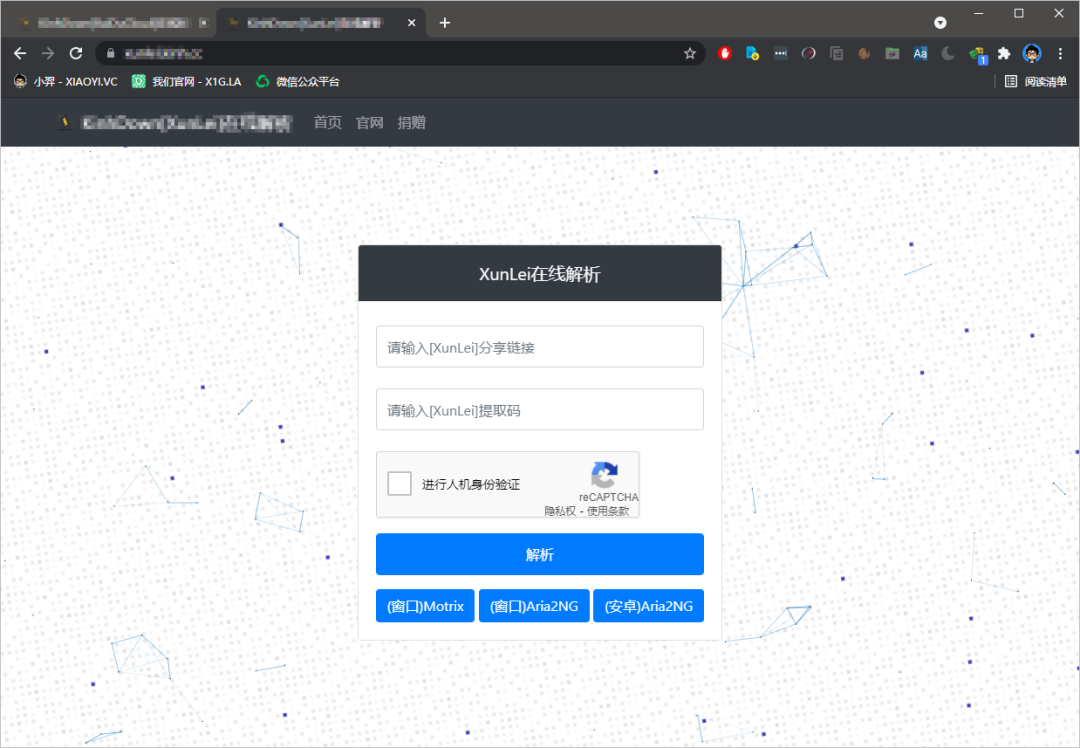Click the XunLei extraction code field

point(539,409)
